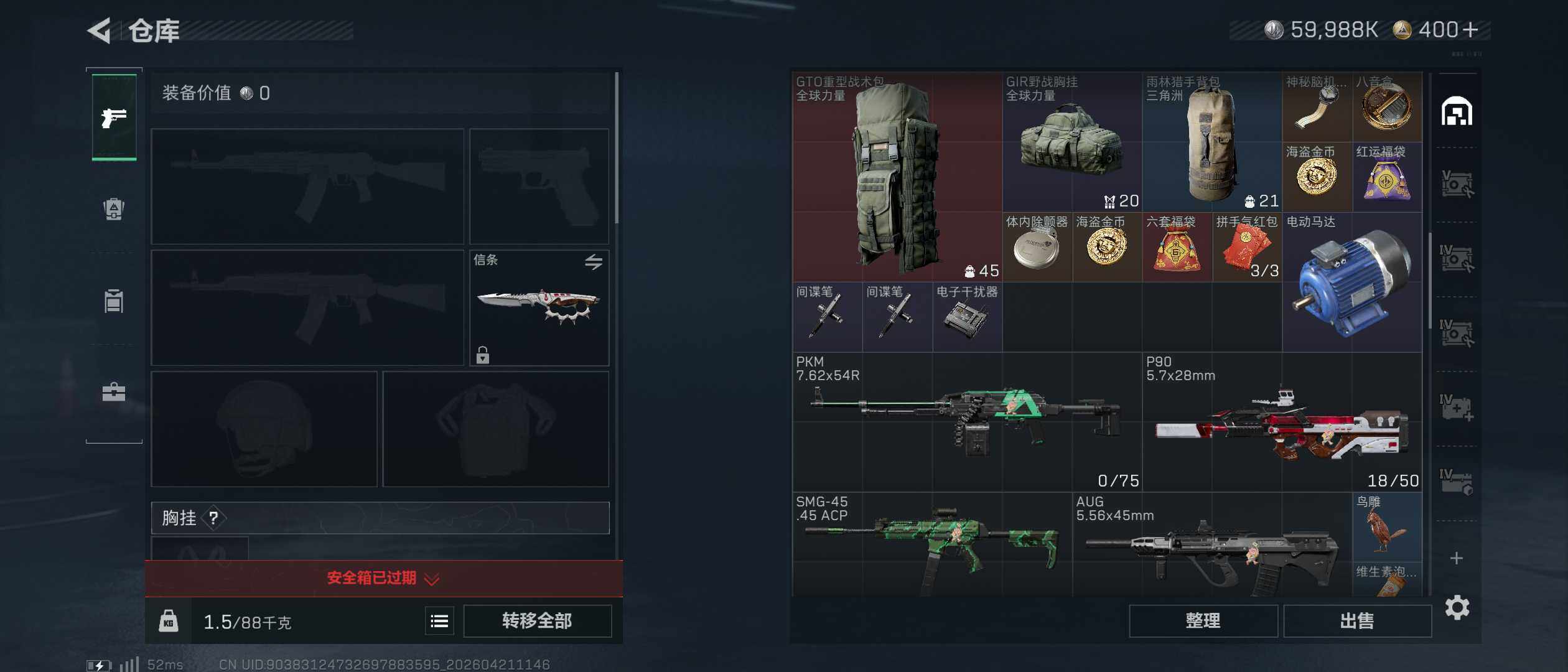Select the weapon loadout tab with pistol icon
Screen dimensions: 1568x672
click(x=114, y=117)
